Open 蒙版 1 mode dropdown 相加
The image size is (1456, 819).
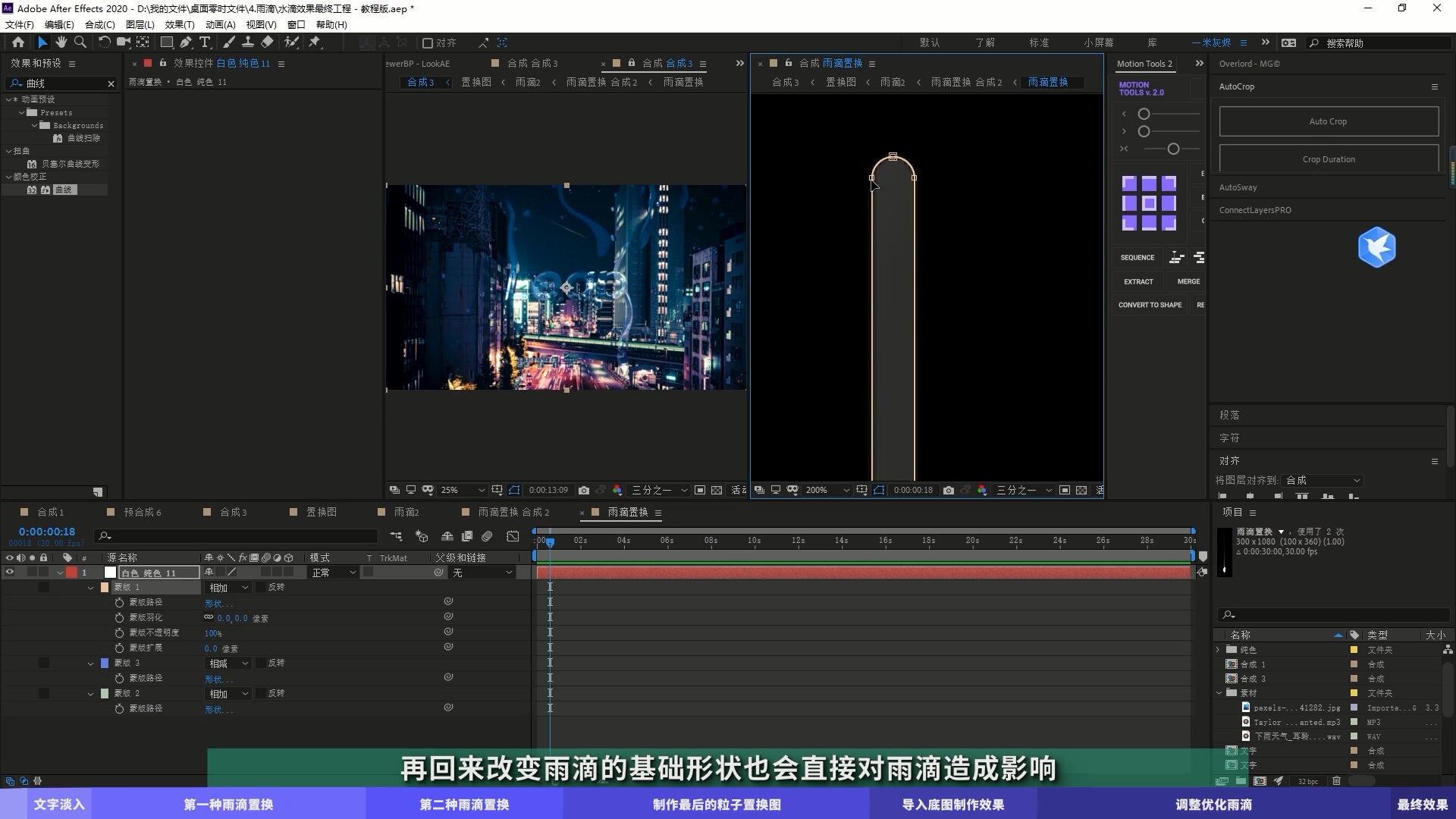[229, 588]
